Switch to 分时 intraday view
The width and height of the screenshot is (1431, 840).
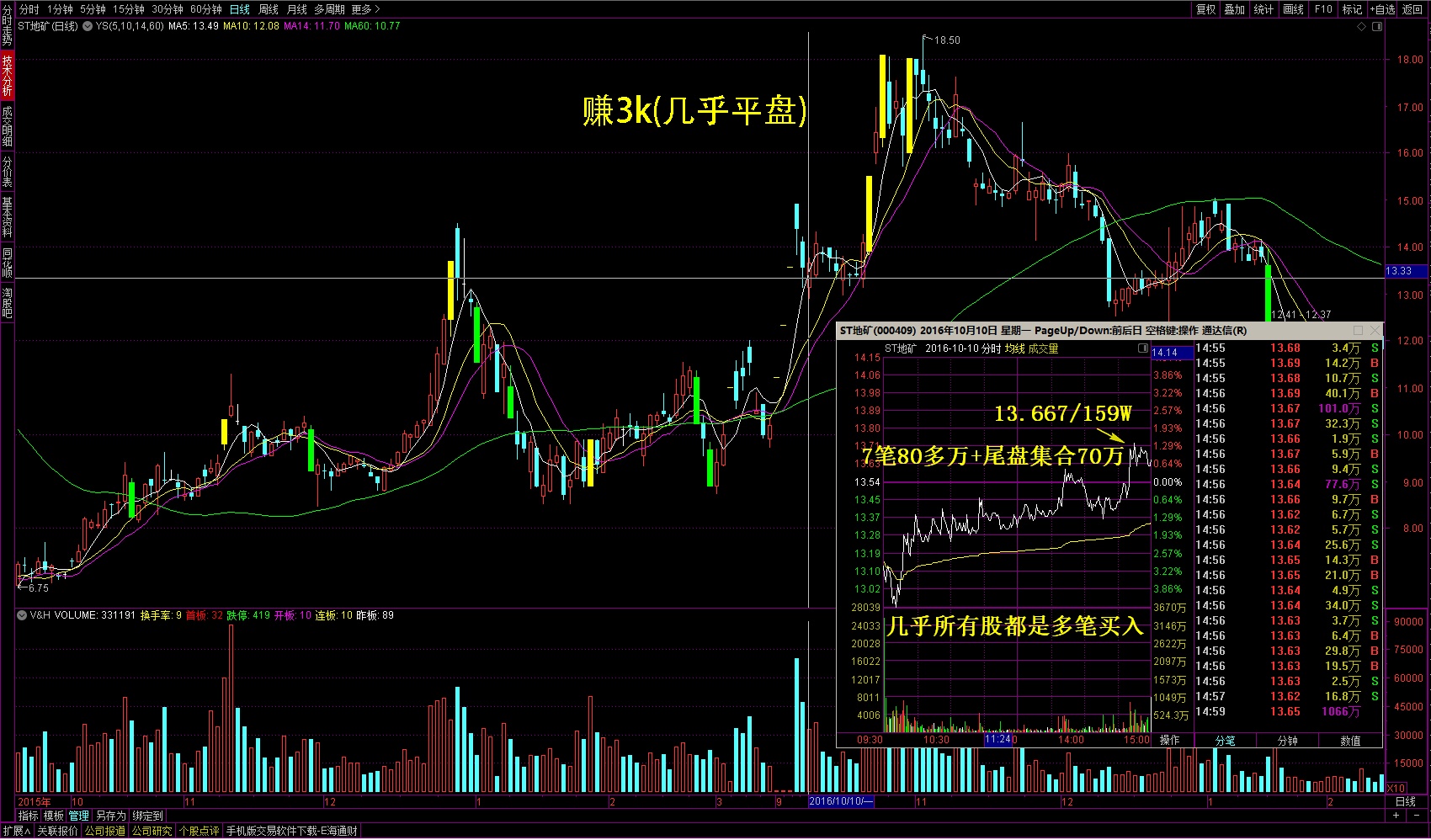coord(29,9)
